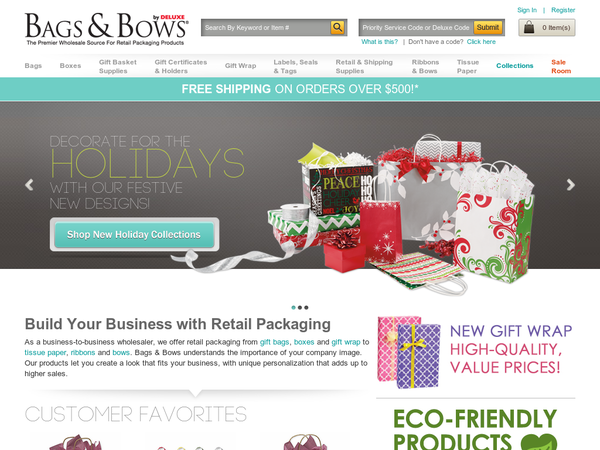
Task: Select the third carousel dot
Action: [x=306, y=307]
